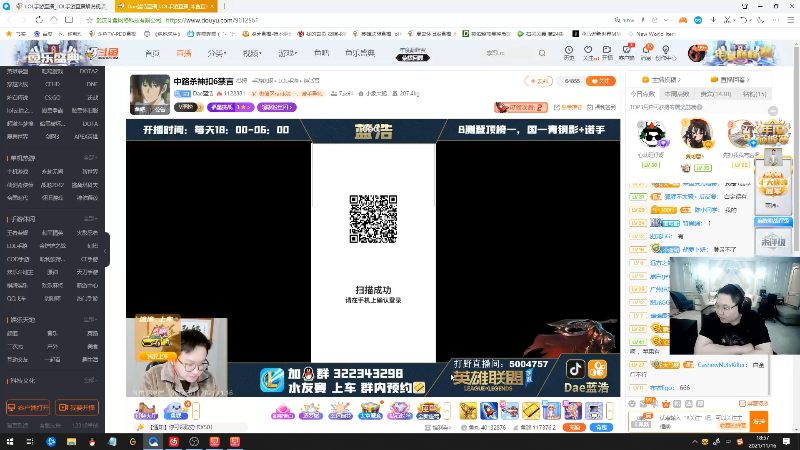Expand the 分类 dropdown in navigation
The image size is (800, 450).
(217, 53)
